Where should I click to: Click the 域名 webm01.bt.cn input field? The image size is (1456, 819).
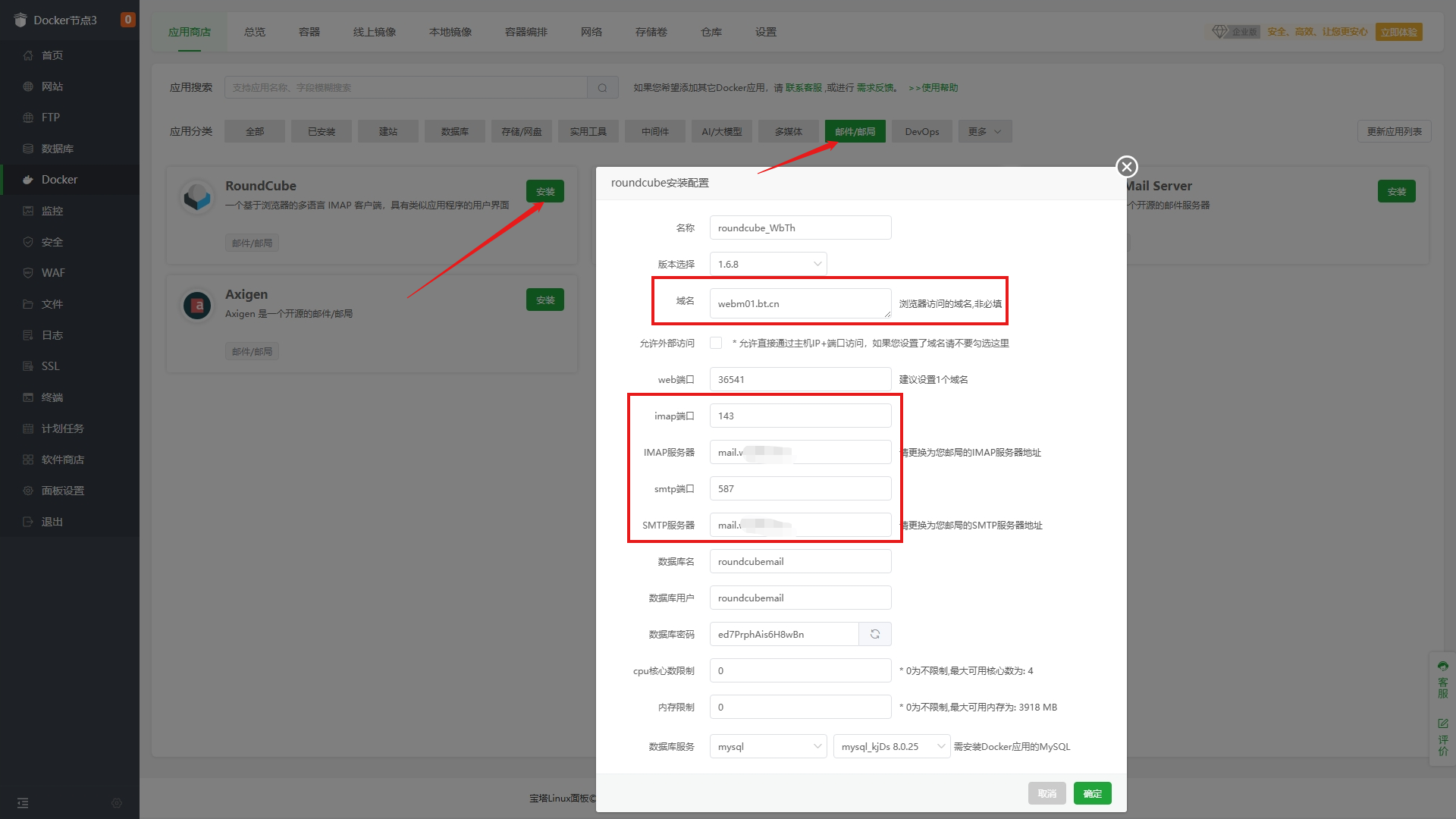pos(801,303)
